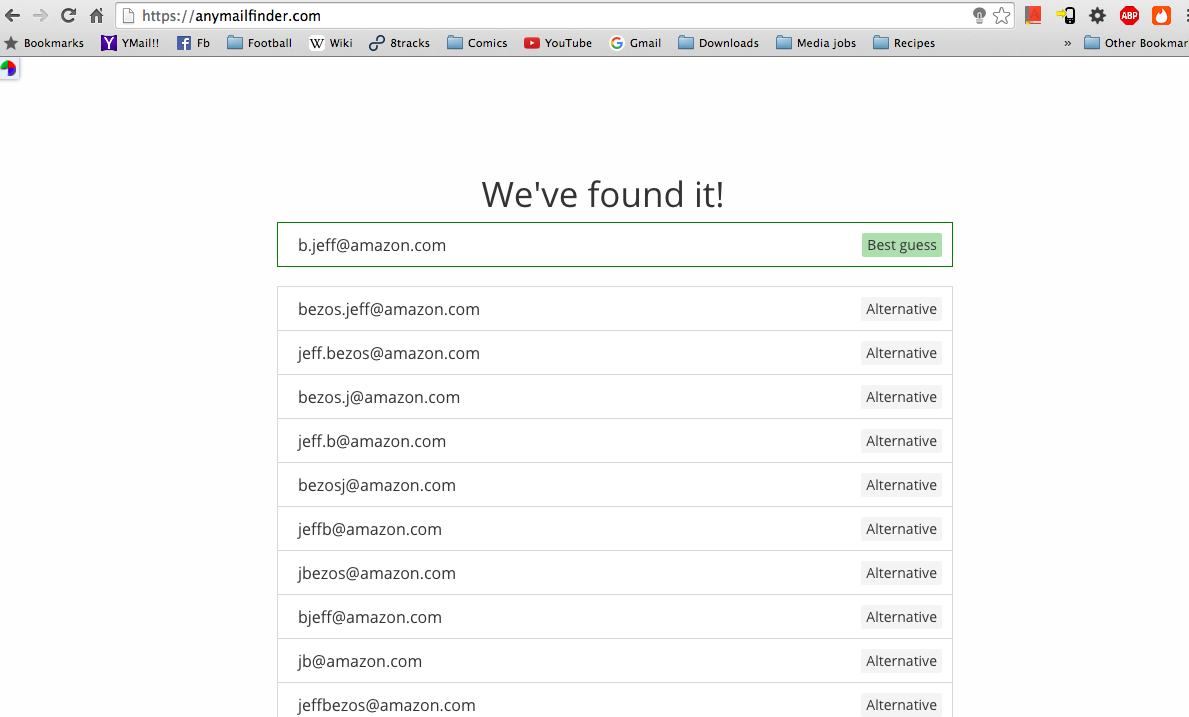Open the Gmail bookmark
1189x717 pixels.
pyautogui.click(x=635, y=43)
